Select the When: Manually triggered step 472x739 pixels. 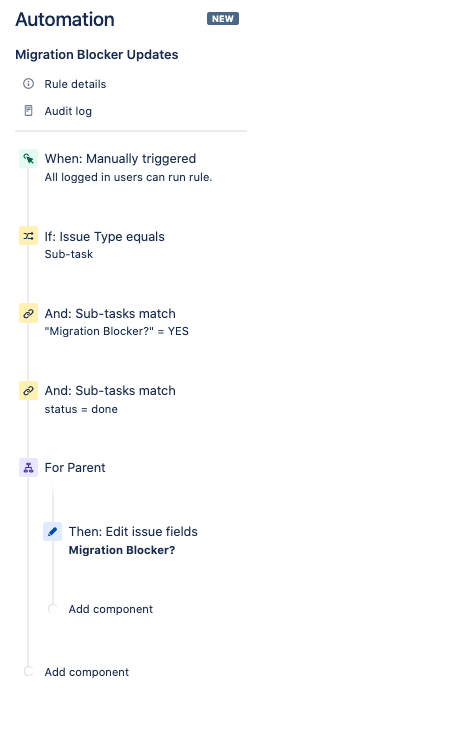129,167
